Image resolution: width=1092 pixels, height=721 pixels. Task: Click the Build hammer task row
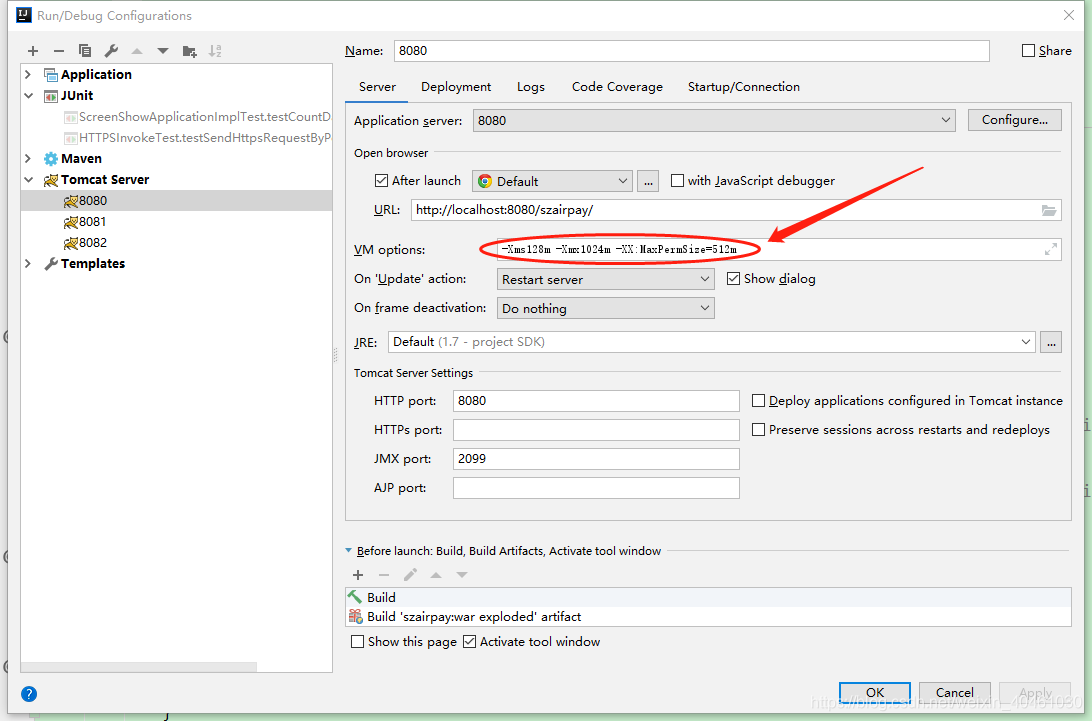tap(708, 597)
